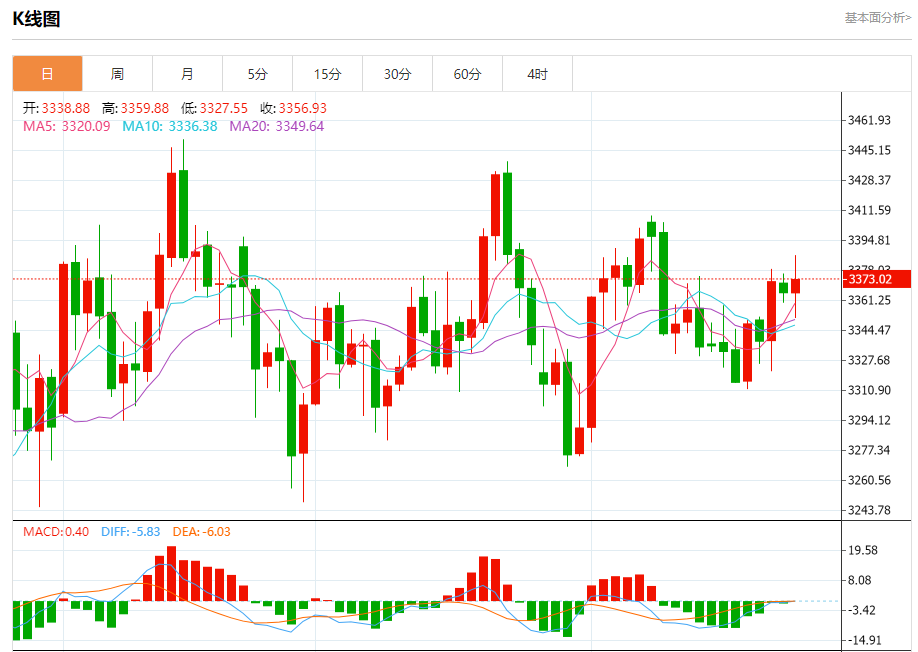The width and height of the screenshot is (918, 652).
Task: Click the DEA value label
Action: (x=201, y=532)
